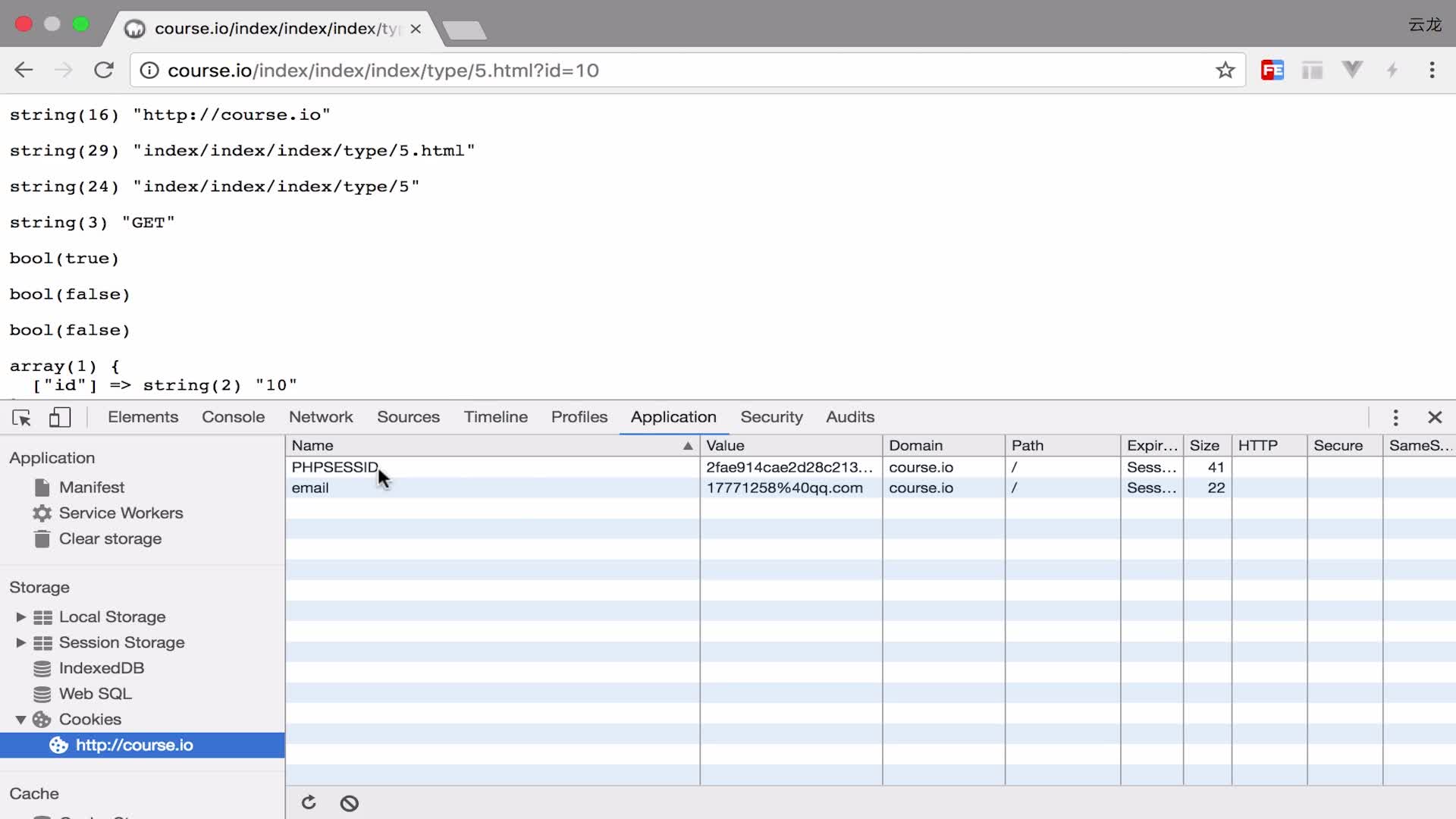Open the Clear storage item
Image resolution: width=1456 pixels, height=819 pixels.
110,539
